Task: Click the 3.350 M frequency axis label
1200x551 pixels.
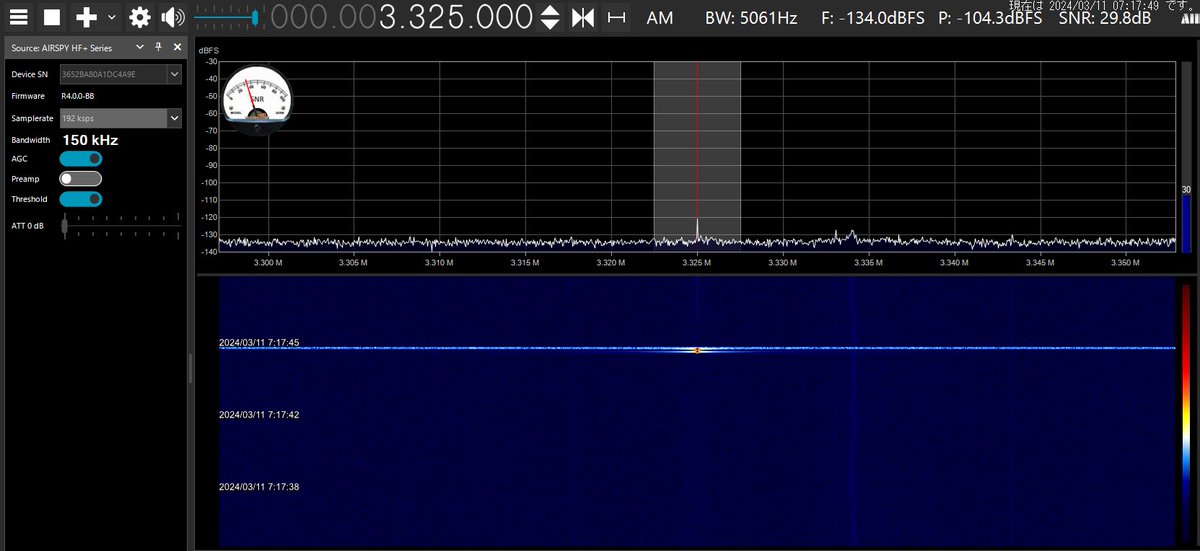Action: (x=1126, y=262)
